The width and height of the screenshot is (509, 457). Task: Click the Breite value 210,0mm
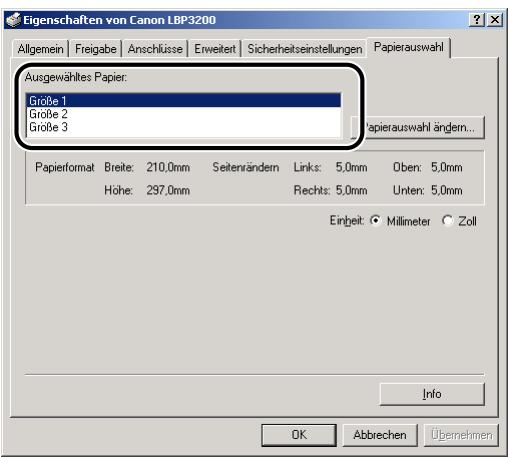click(168, 167)
